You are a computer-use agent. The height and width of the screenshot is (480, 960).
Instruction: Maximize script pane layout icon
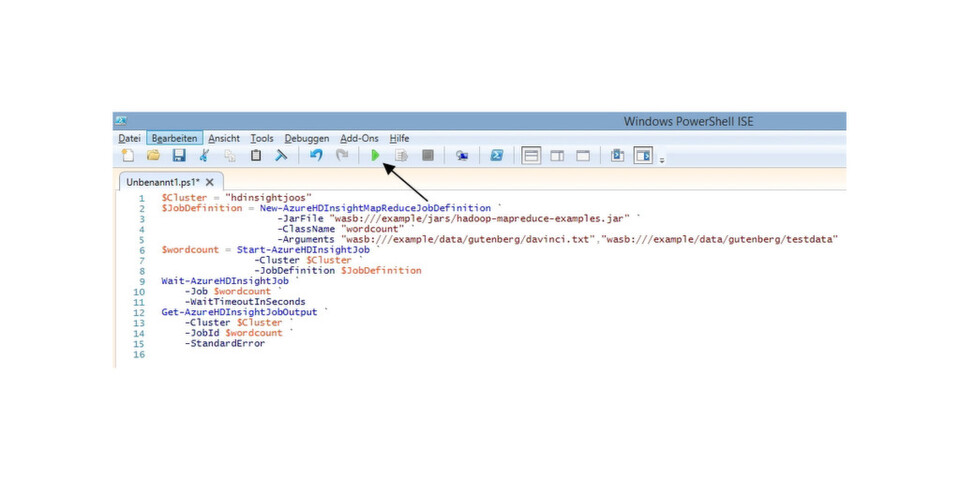click(x=583, y=156)
